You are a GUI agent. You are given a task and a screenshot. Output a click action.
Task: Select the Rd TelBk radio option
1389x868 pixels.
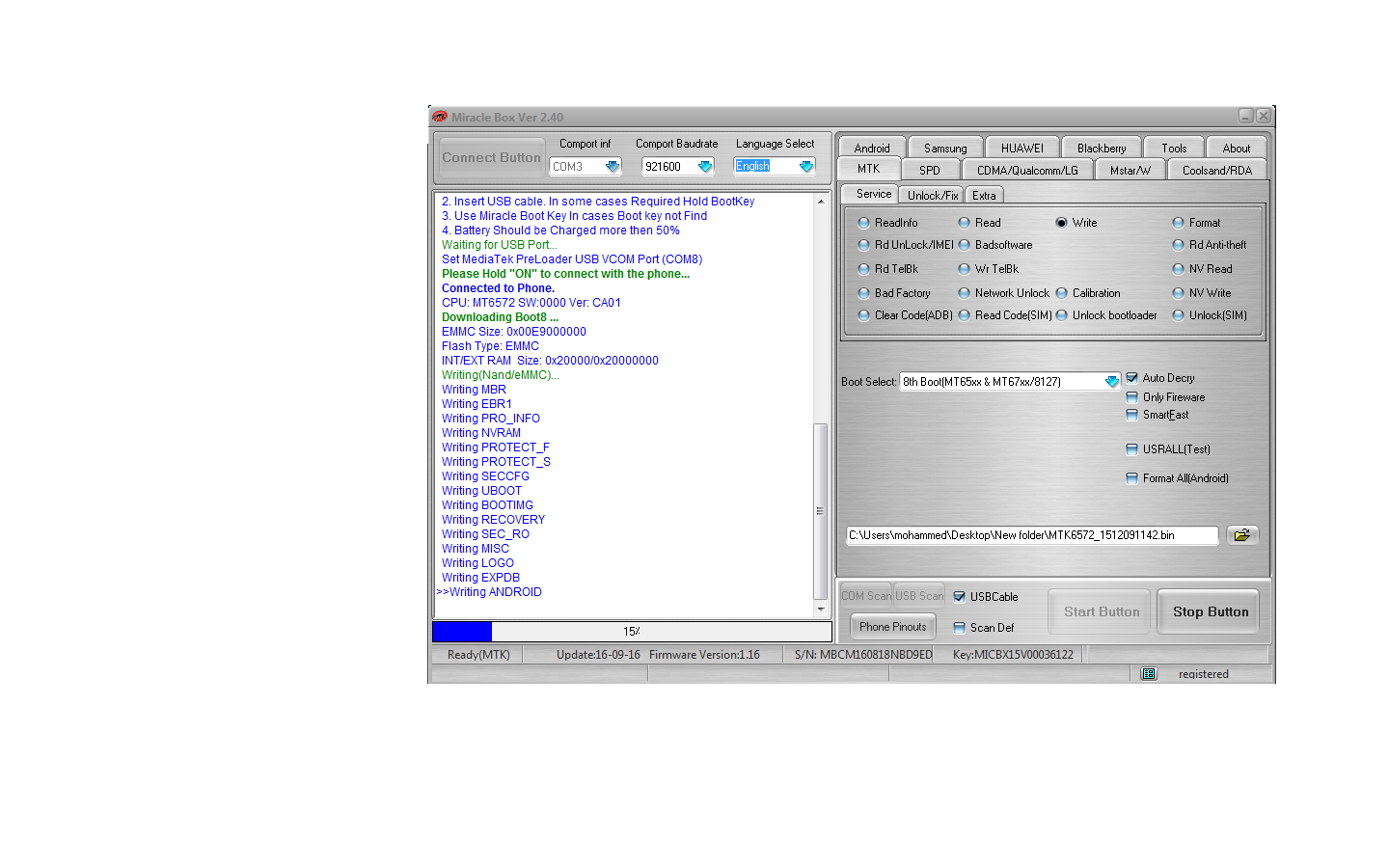click(x=863, y=269)
